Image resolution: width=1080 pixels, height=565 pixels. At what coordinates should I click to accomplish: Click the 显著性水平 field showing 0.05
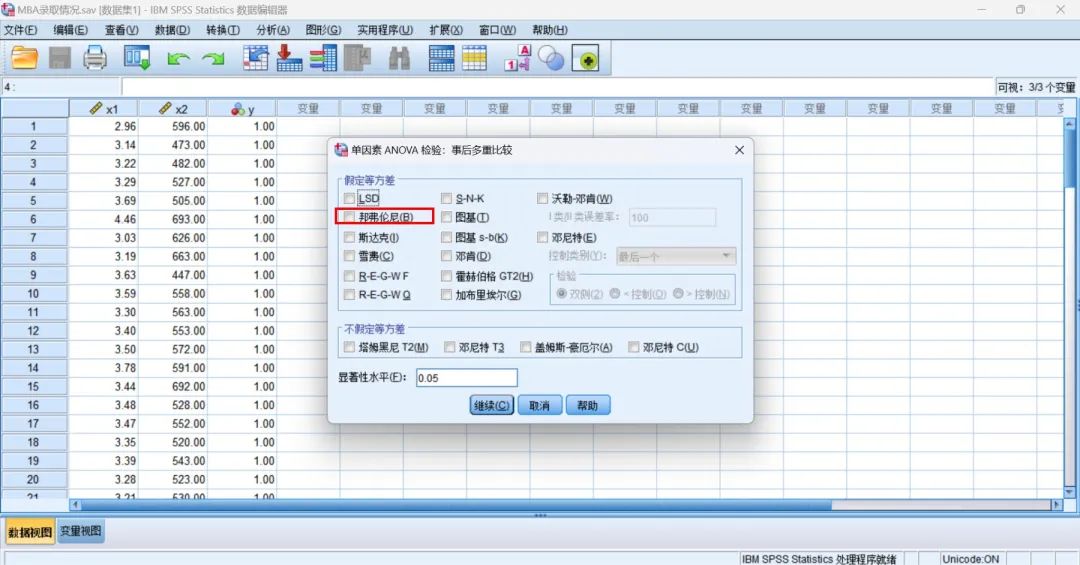[x=466, y=378]
